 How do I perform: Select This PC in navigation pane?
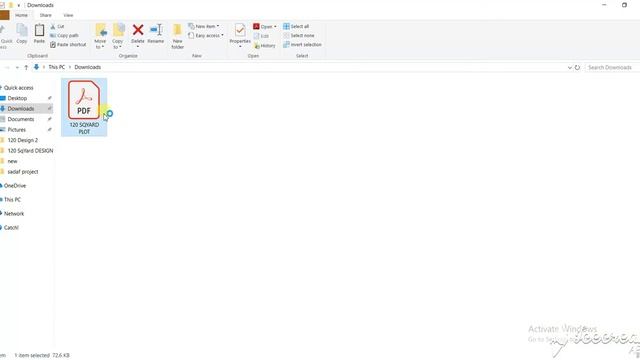(12, 200)
